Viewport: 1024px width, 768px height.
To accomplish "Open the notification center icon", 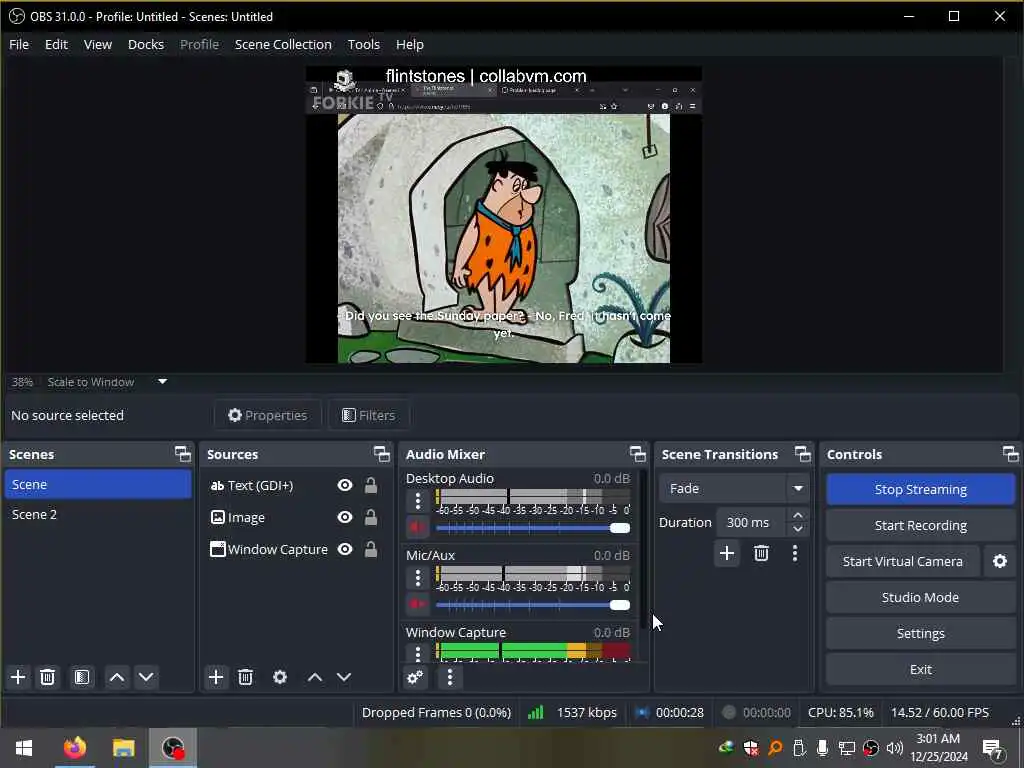I will [992, 748].
